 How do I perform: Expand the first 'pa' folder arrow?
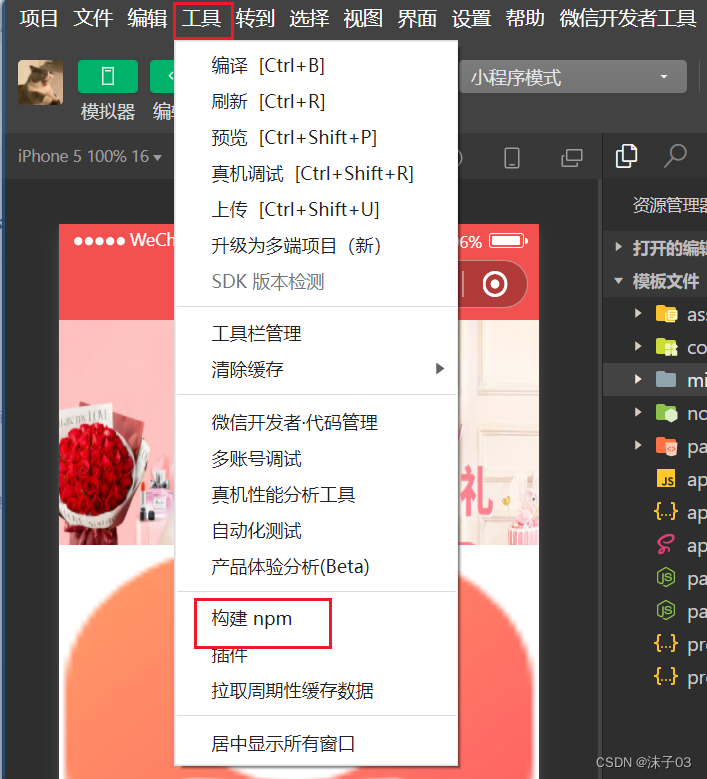tap(638, 445)
